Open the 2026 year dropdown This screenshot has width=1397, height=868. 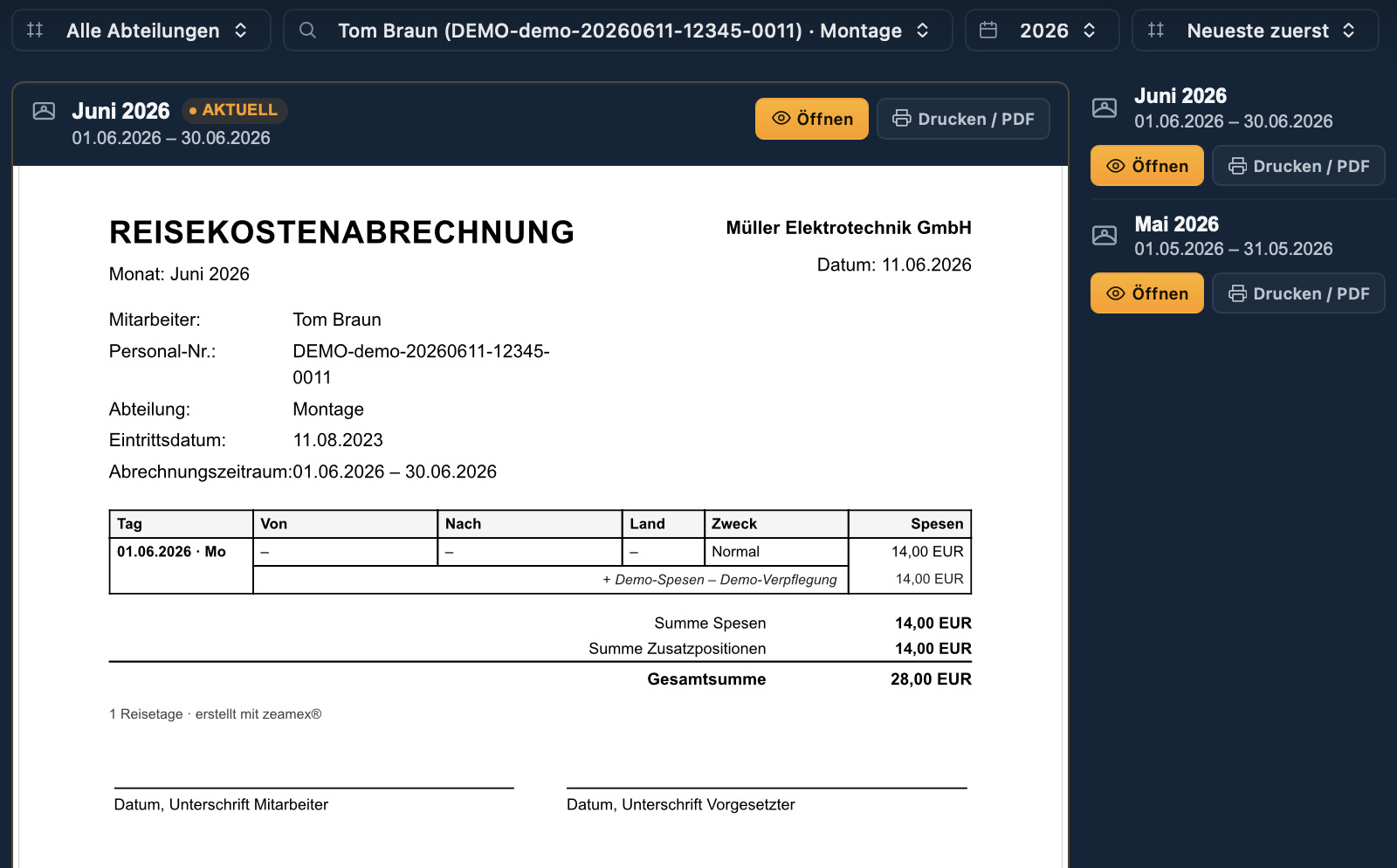click(x=1043, y=31)
